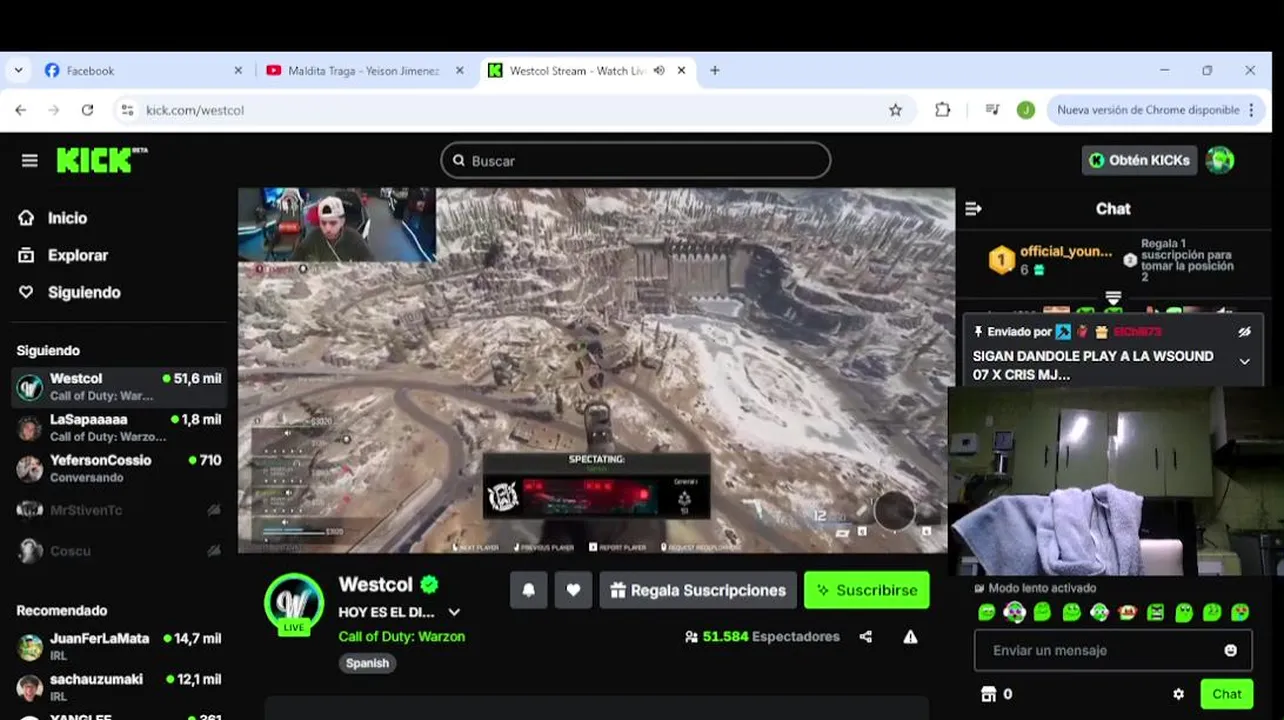The image size is (1284, 720).
Task: Insert the angry square-face green emote
Action: pyautogui.click(x=1155, y=612)
